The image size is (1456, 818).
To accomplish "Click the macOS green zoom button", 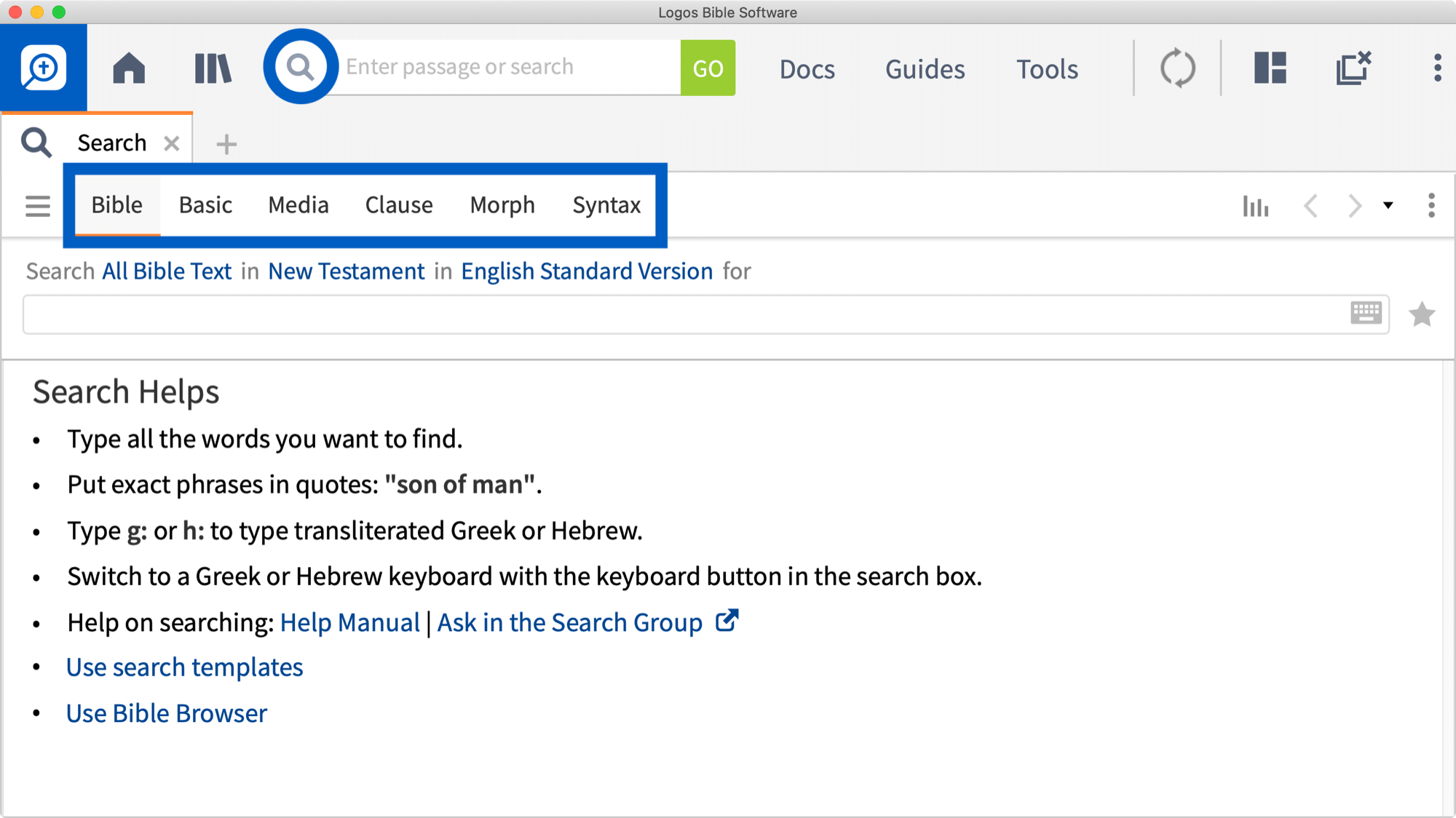I will pyautogui.click(x=59, y=12).
